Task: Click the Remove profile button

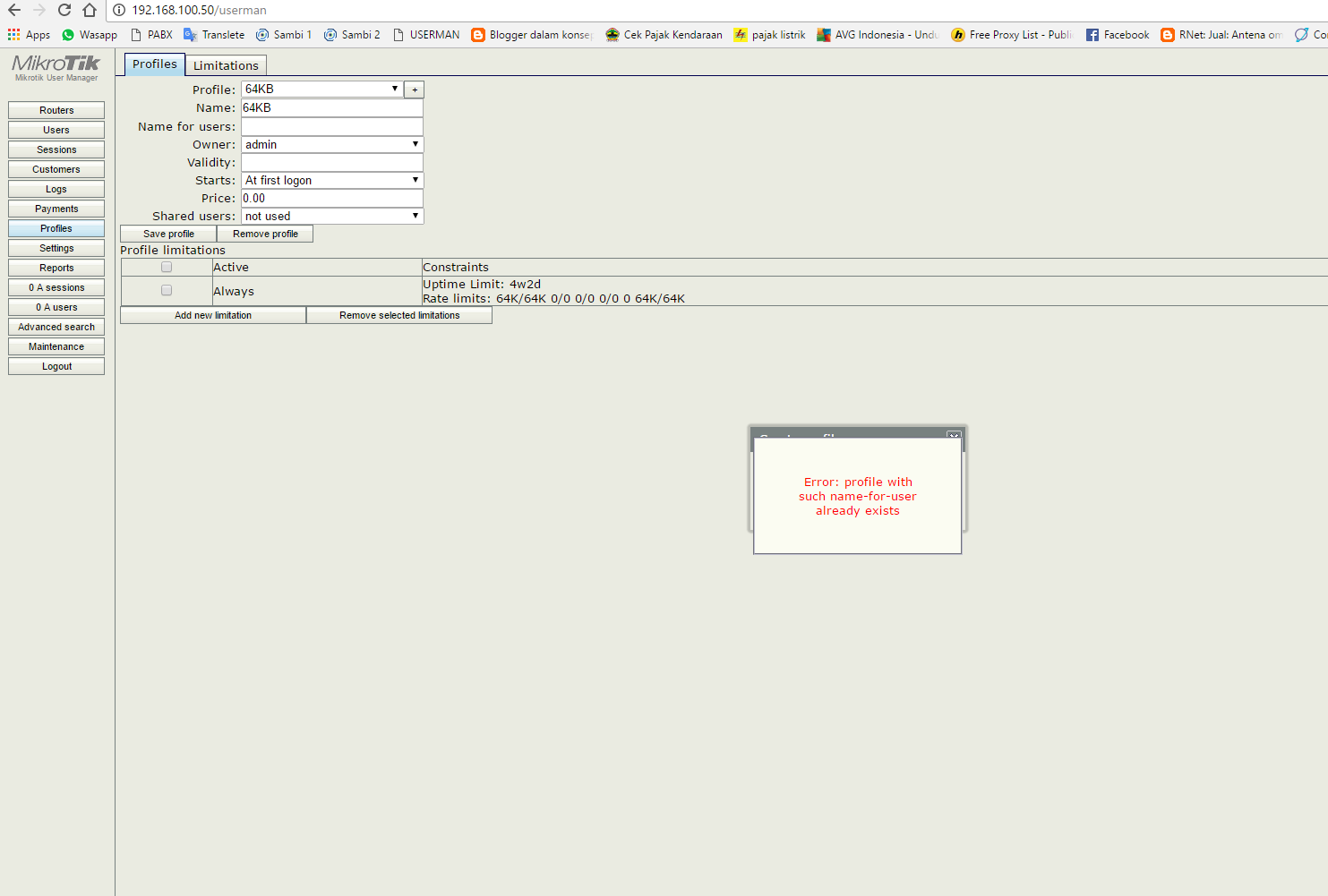Action: tap(265, 234)
